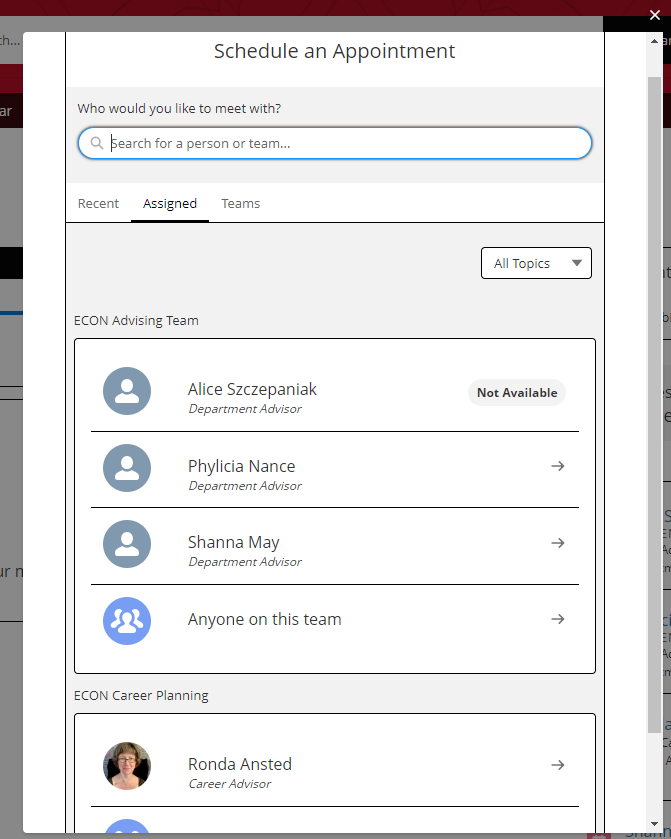This screenshot has width=671, height=839.
Task: Click the group icon for Anyone on this team
Action: pyautogui.click(x=127, y=621)
